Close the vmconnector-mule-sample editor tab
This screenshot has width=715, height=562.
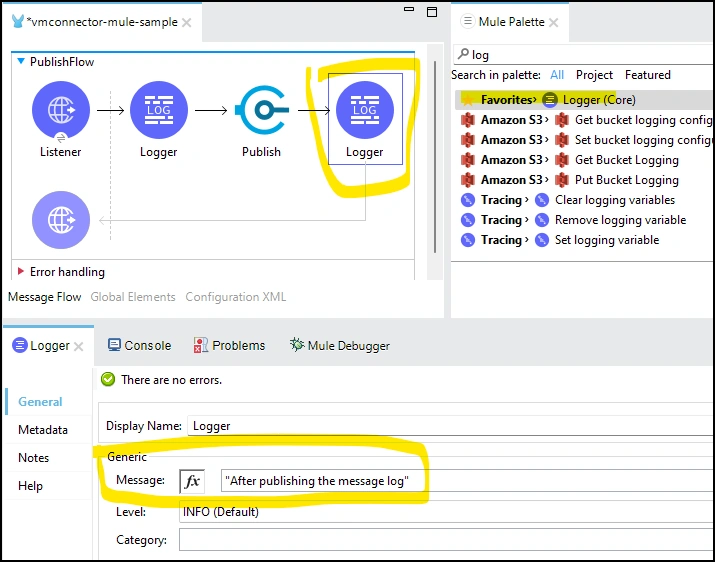(187, 22)
